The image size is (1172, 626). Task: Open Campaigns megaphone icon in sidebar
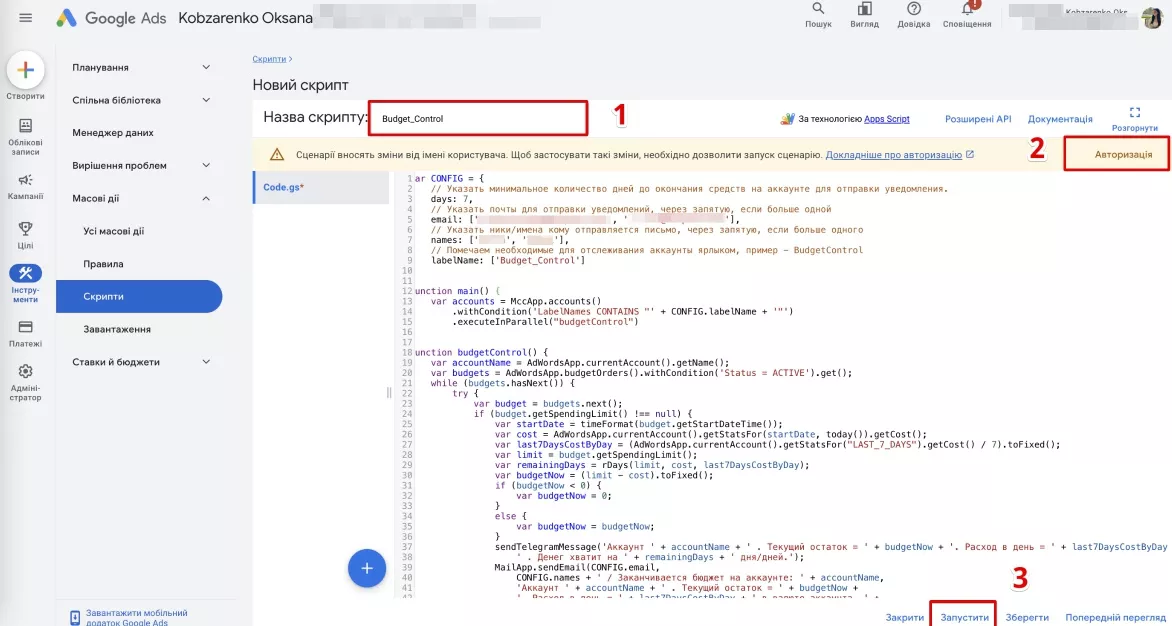[25, 180]
